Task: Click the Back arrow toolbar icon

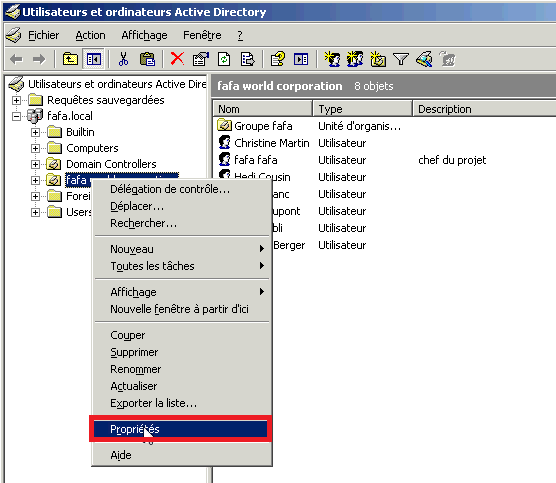Action: pyautogui.click(x=17, y=59)
